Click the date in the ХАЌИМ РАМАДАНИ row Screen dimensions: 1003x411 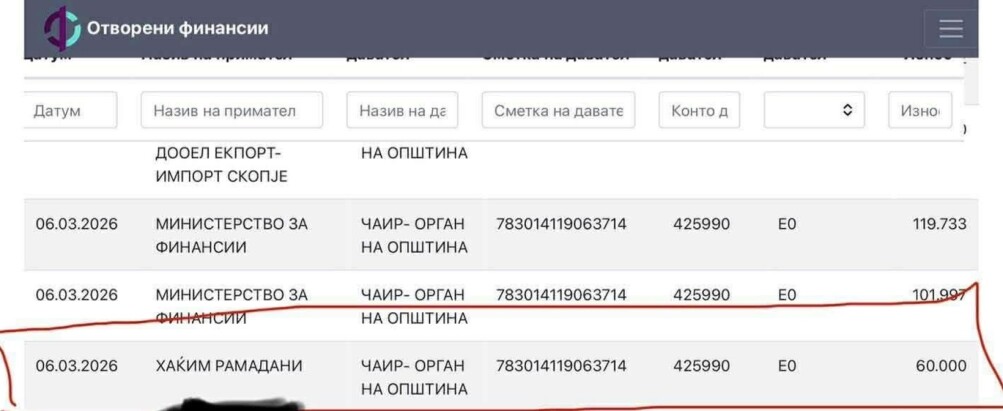77,366
